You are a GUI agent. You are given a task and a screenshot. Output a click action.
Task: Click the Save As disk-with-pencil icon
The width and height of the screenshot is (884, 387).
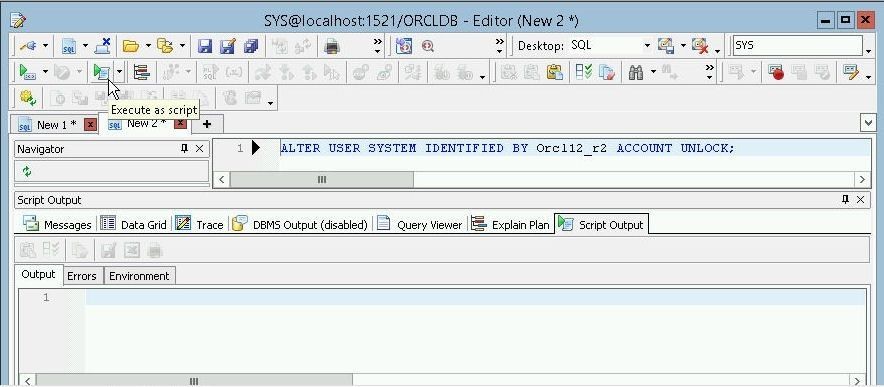(x=227, y=46)
